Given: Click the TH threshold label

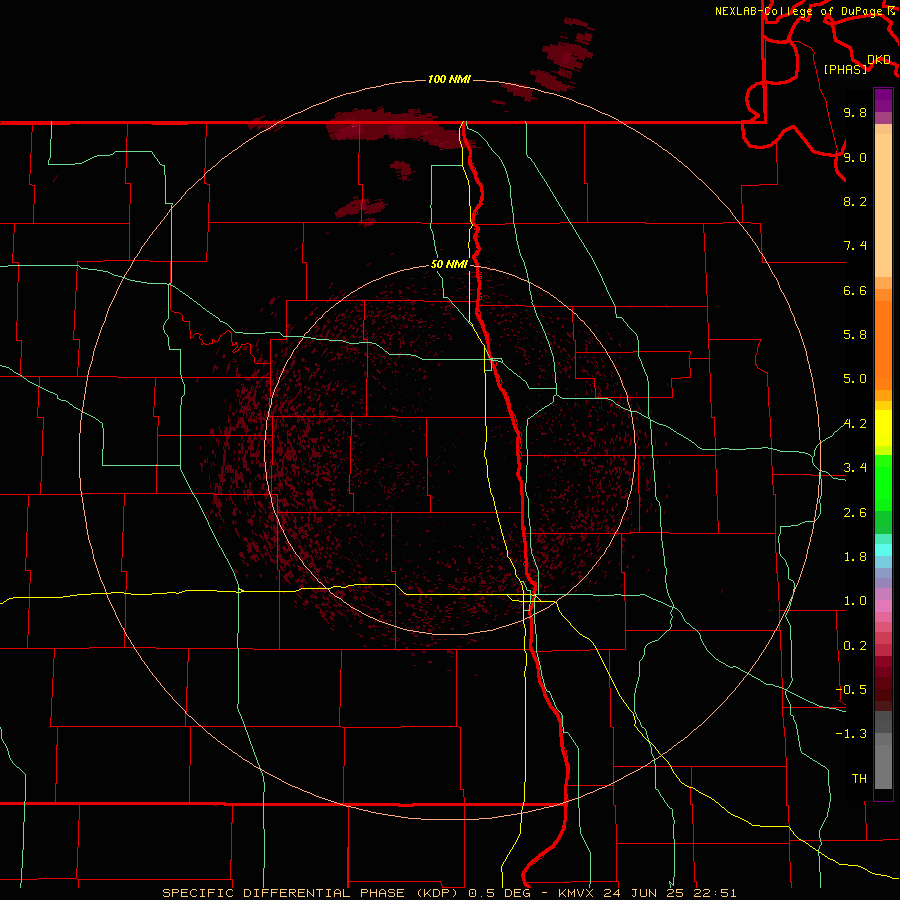Looking at the screenshot, I should 859,779.
